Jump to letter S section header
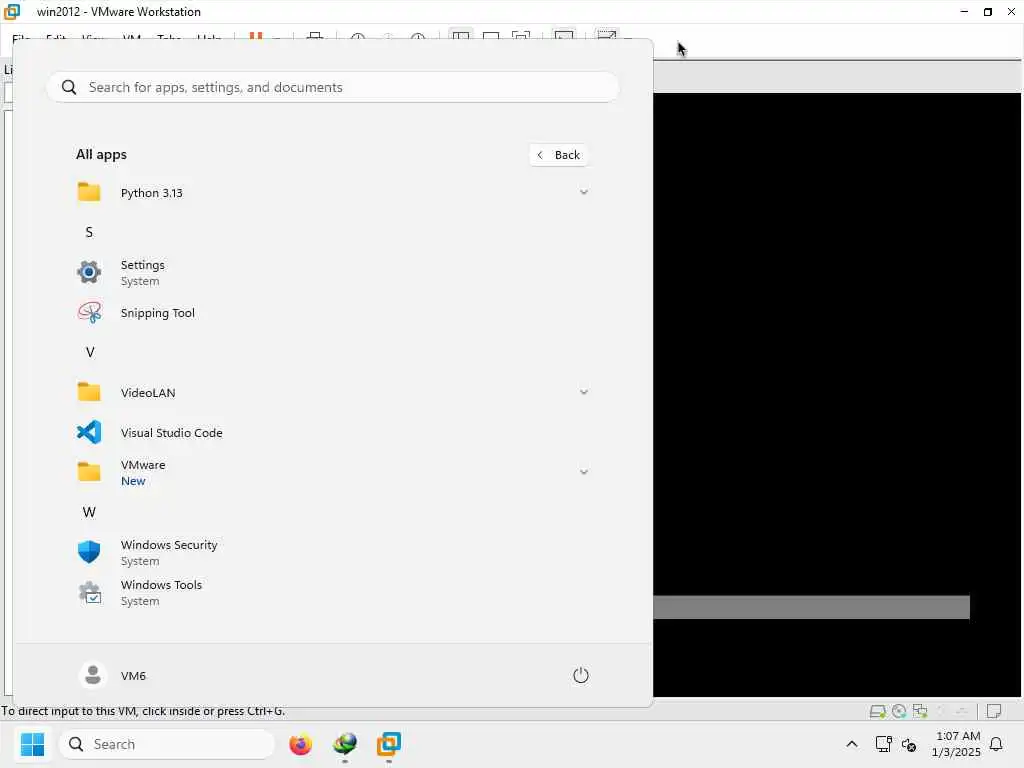1024x768 pixels. (89, 232)
